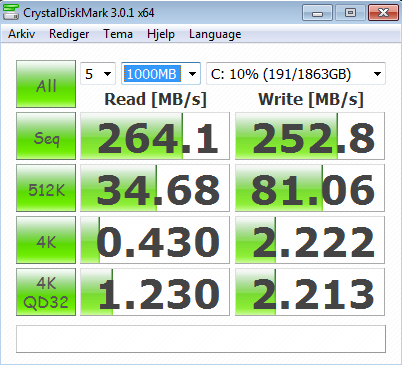Open the test count dropdown showing 5
The image size is (402, 365).
click(98, 73)
